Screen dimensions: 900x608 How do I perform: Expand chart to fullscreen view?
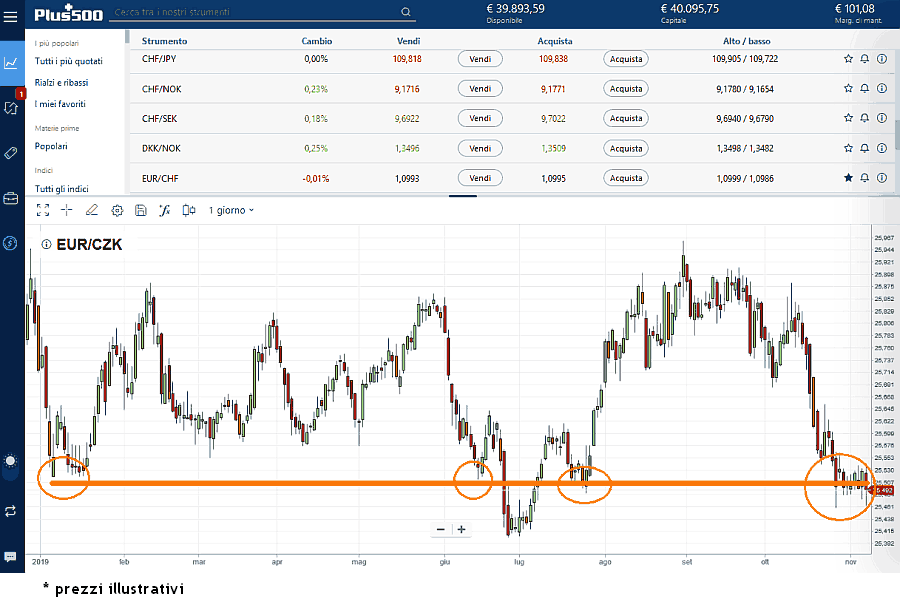tap(42, 211)
